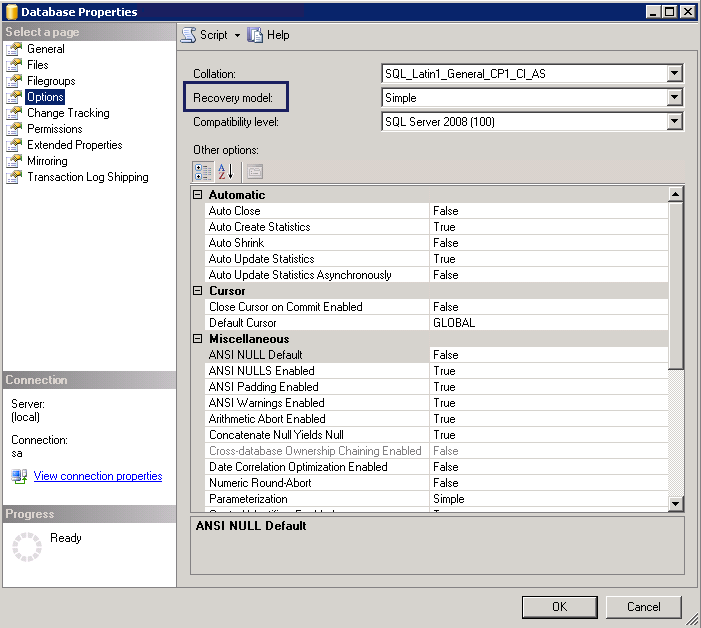The height and width of the screenshot is (628, 701).
Task: Select the ANSI Padding Enabled row
Action: [436, 387]
